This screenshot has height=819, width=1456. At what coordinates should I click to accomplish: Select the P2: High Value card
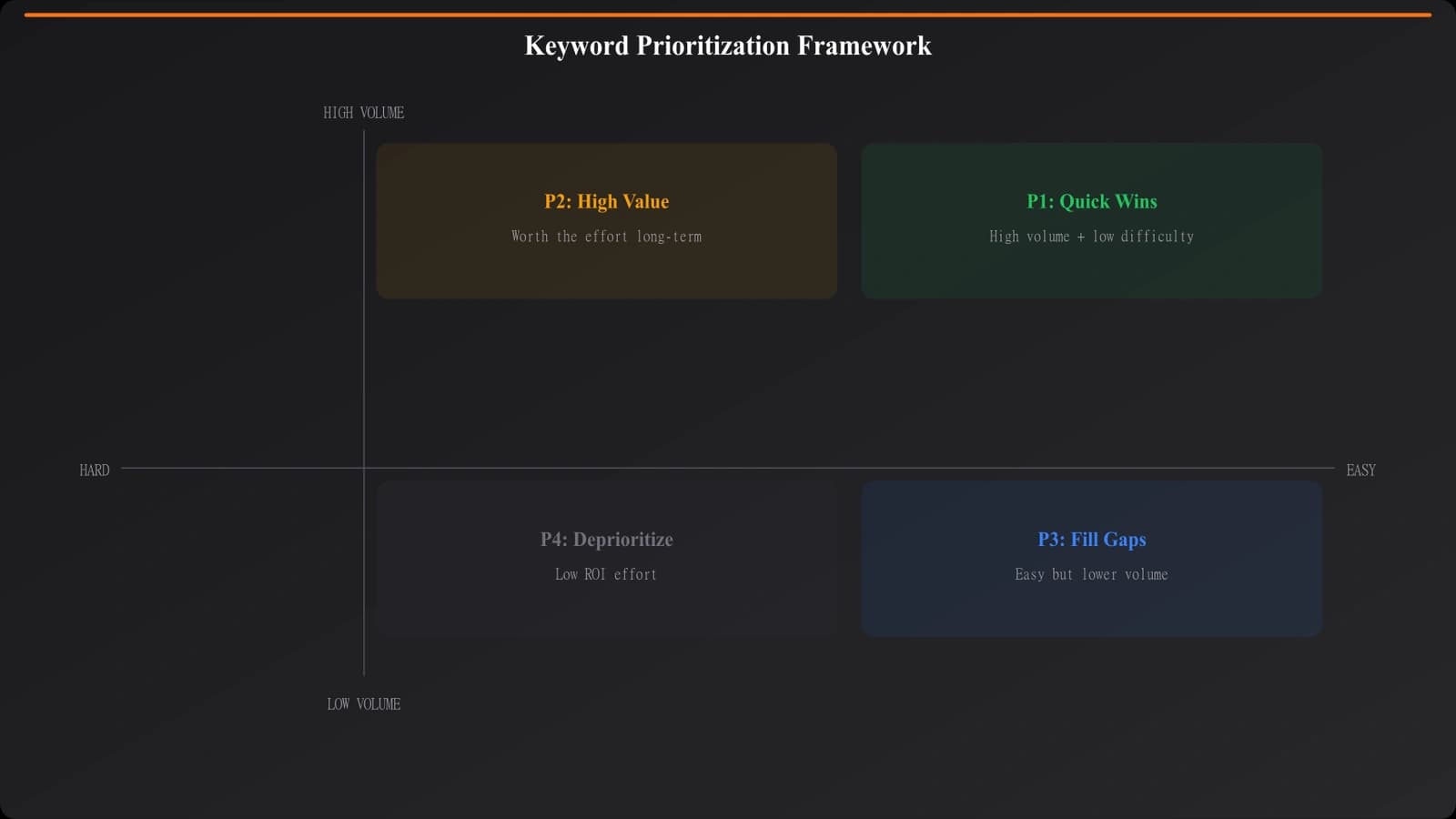pos(606,219)
